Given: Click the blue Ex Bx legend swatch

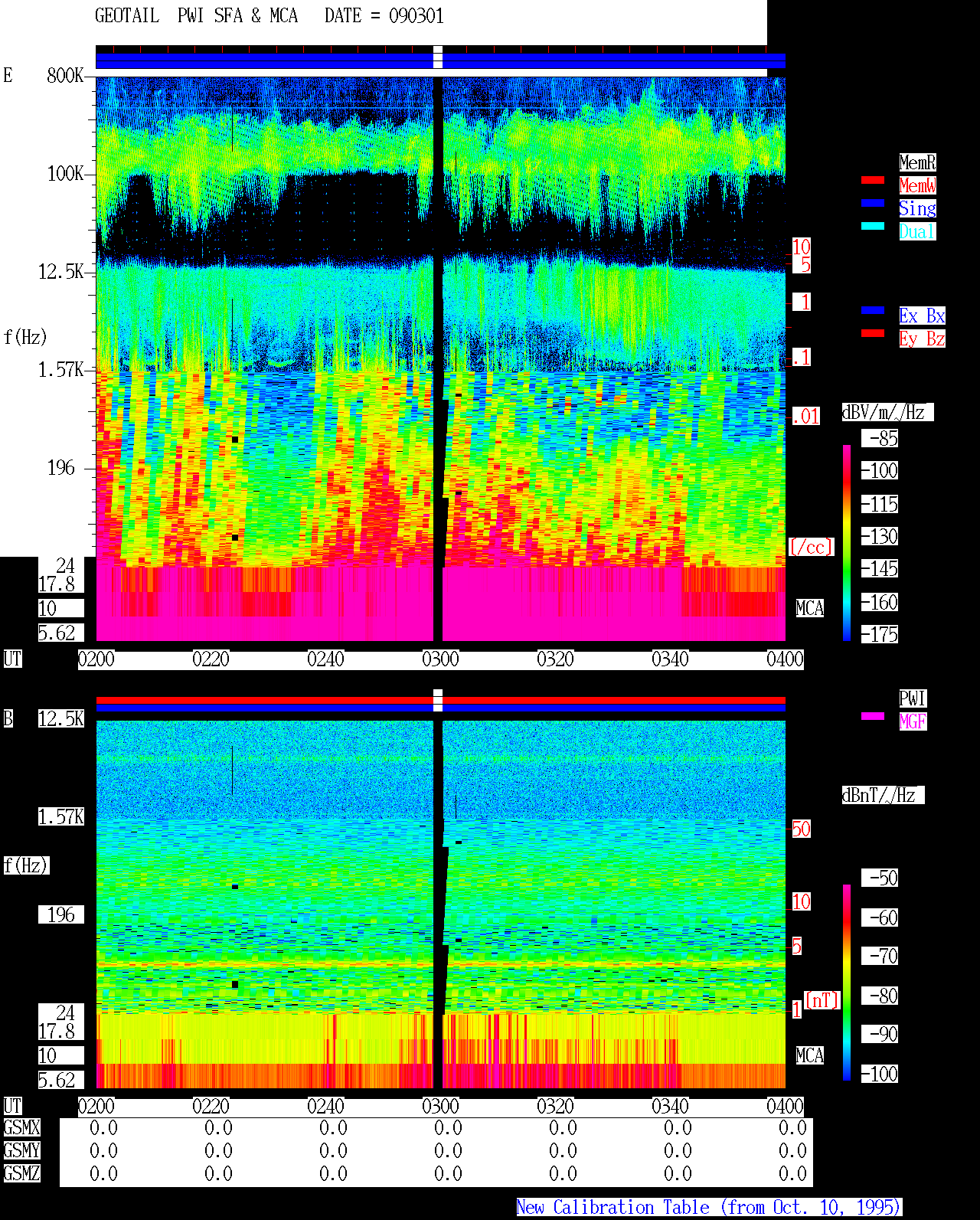Looking at the screenshot, I should point(873,310).
